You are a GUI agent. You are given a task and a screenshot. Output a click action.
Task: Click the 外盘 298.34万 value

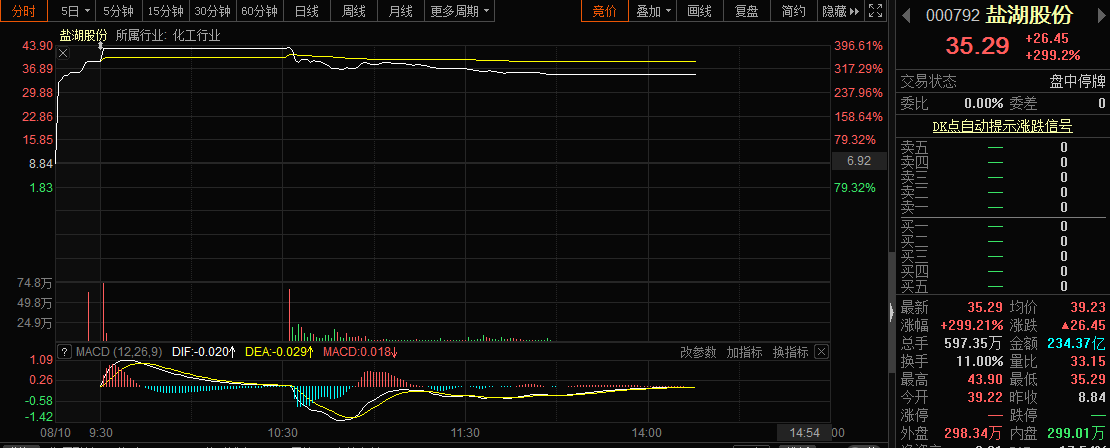(x=974, y=433)
